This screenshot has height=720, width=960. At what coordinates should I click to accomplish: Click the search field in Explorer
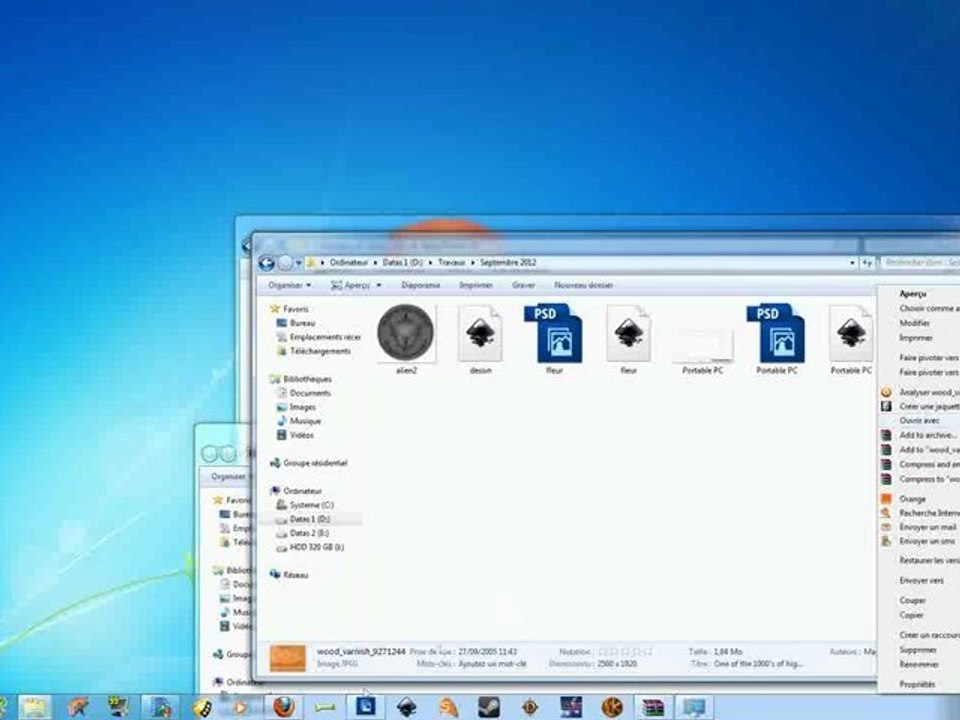[920, 263]
